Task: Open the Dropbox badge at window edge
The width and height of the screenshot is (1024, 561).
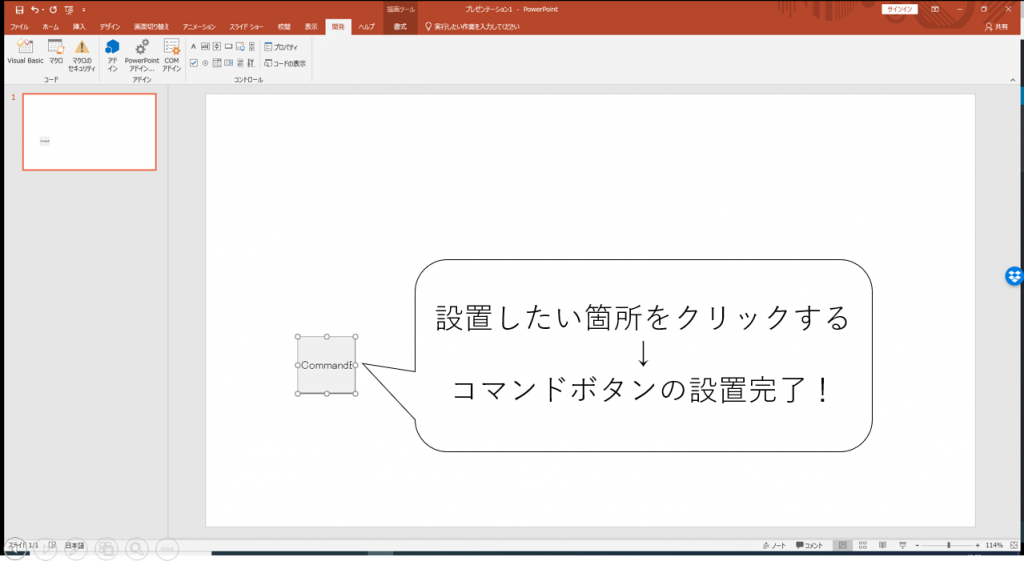Action: pos(1014,276)
